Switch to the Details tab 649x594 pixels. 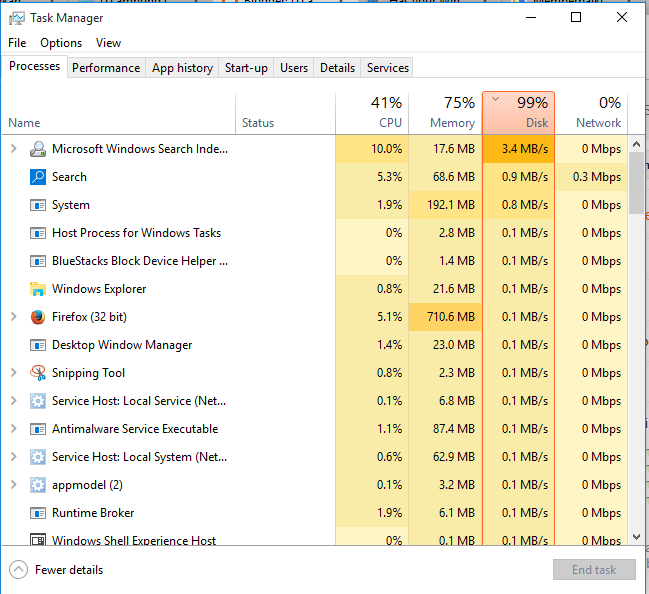coord(337,68)
